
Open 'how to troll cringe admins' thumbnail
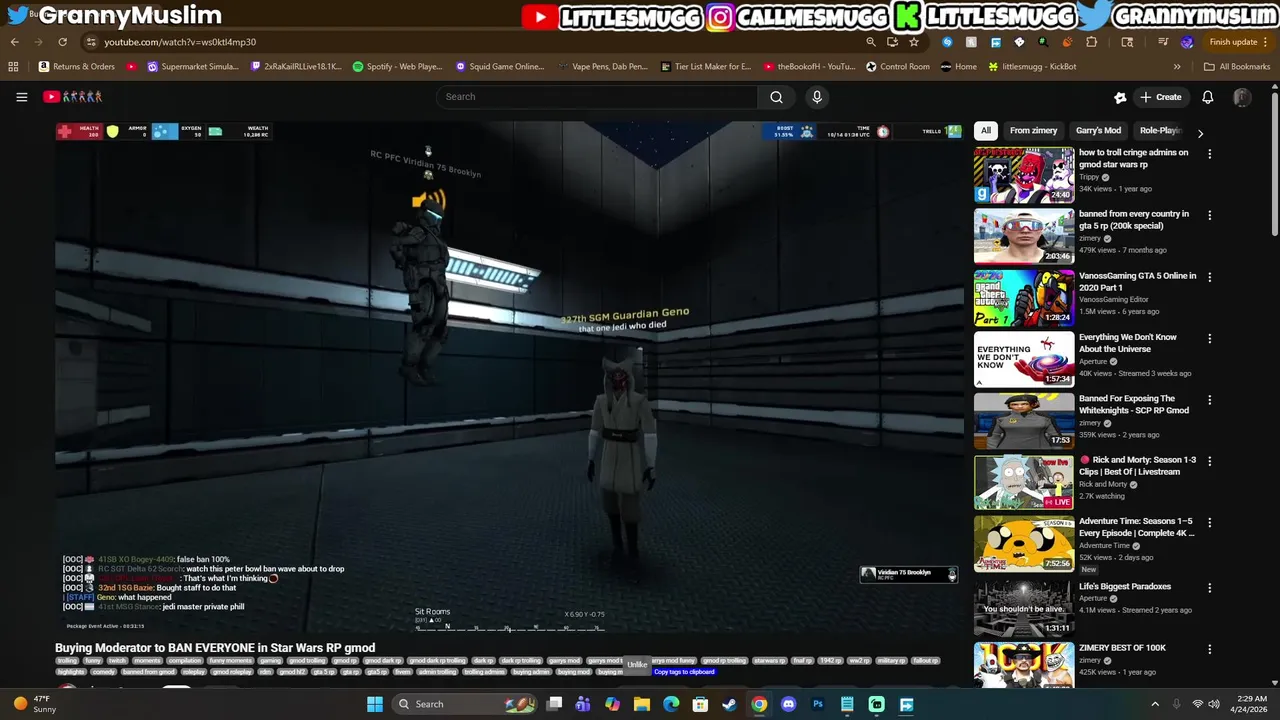1024,175
